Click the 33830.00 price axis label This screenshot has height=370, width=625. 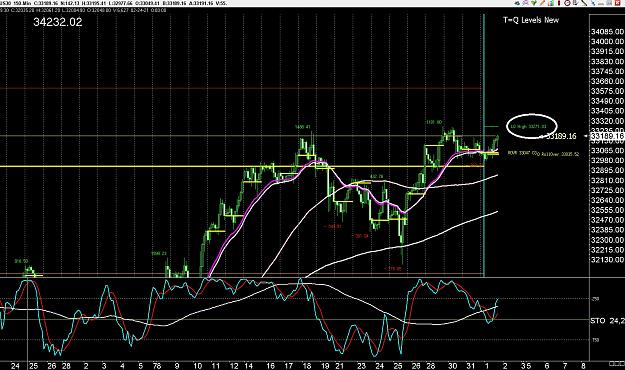point(607,61)
